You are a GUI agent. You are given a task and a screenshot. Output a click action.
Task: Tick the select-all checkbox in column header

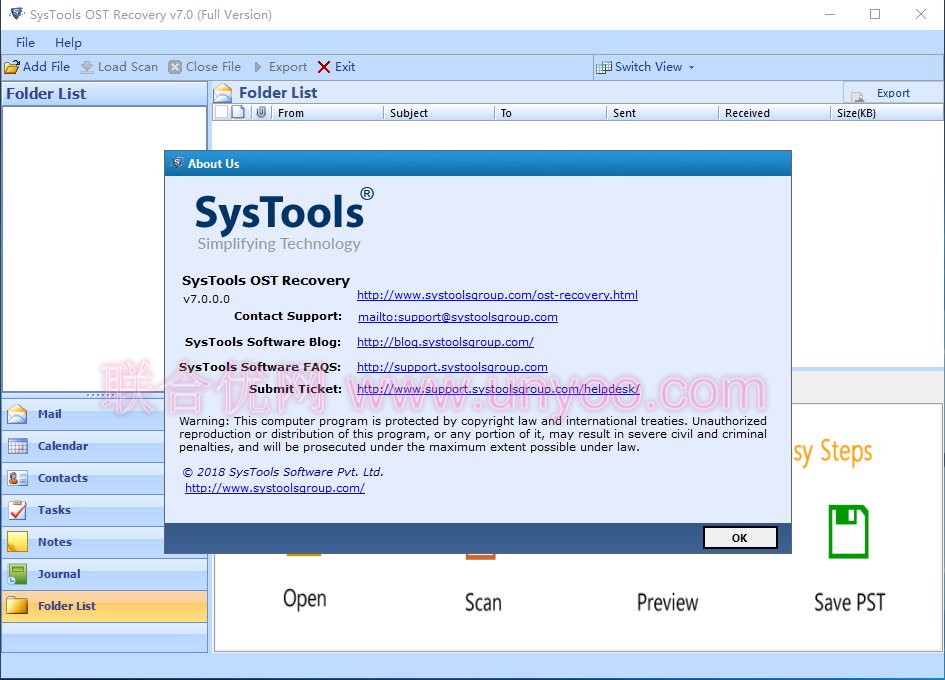pyautogui.click(x=221, y=112)
